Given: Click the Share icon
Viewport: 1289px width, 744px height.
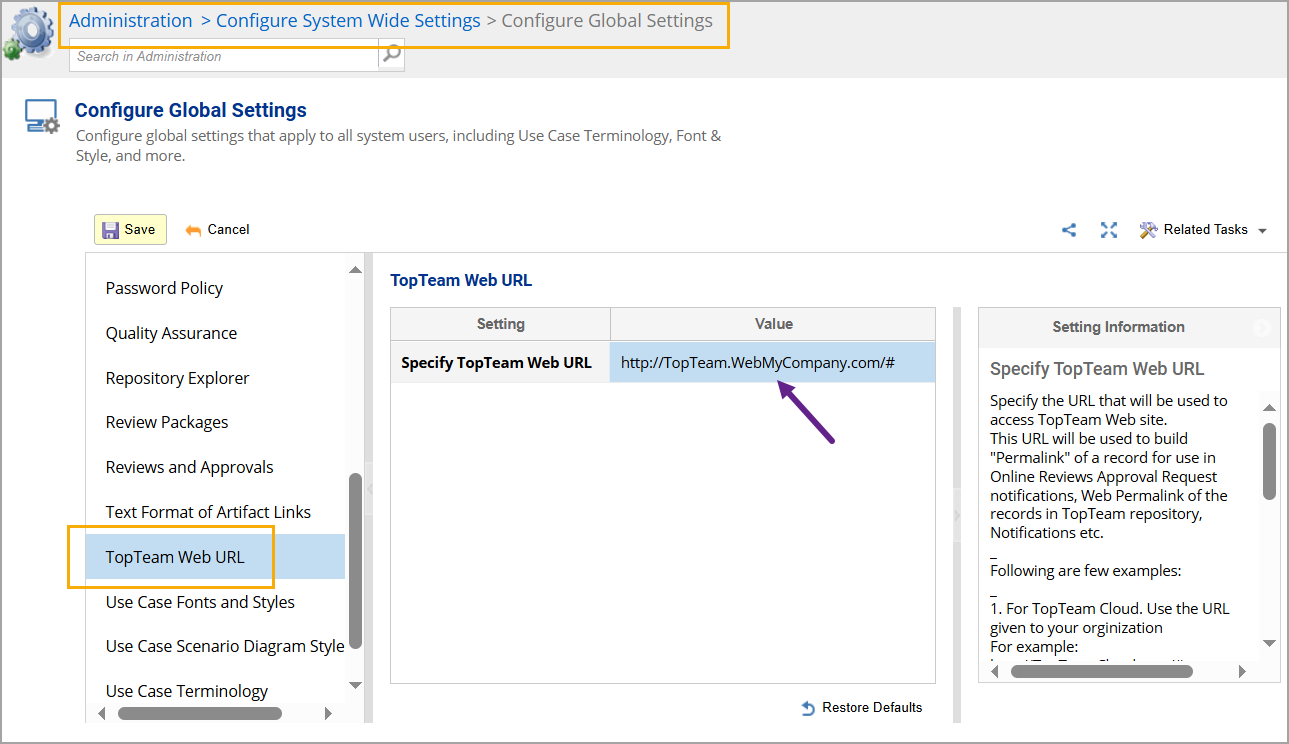Looking at the screenshot, I should click(1069, 230).
